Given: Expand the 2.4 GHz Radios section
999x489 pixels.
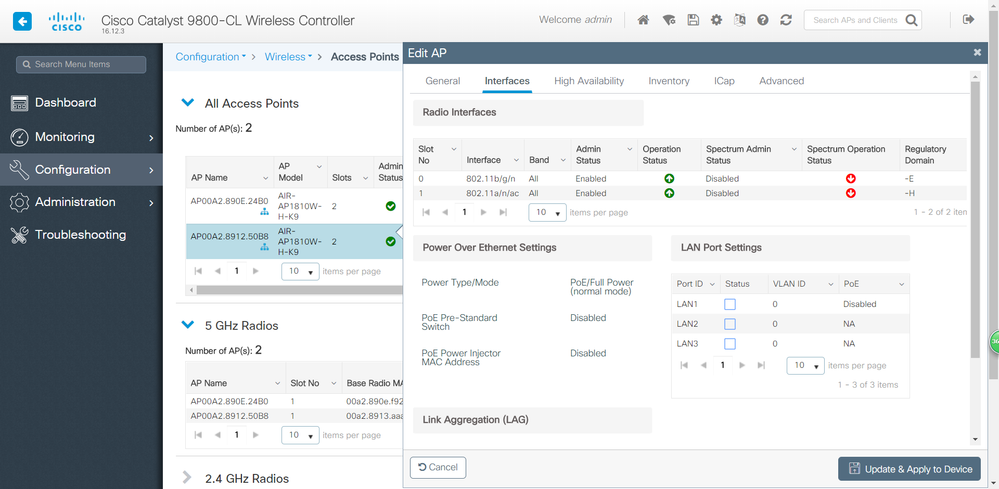Looking at the screenshot, I should (188, 478).
